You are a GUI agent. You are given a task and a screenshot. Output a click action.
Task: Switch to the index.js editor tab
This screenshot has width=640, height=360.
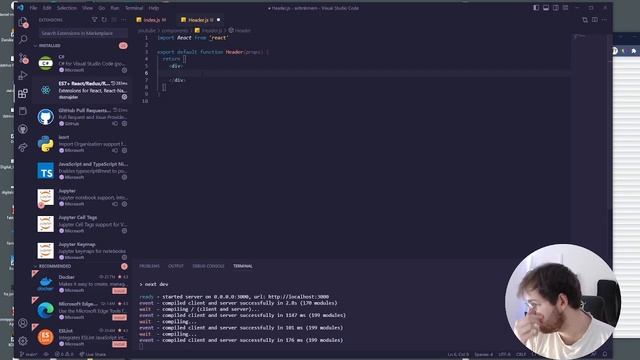coord(151,20)
